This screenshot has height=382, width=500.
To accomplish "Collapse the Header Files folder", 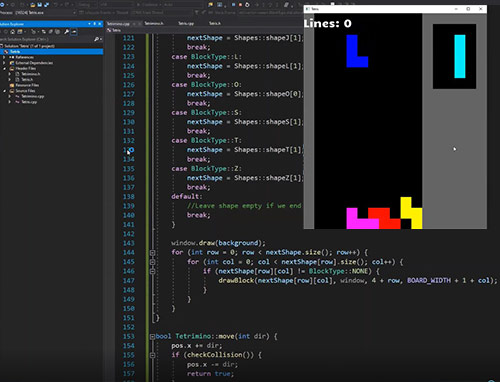I will (5, 68).
